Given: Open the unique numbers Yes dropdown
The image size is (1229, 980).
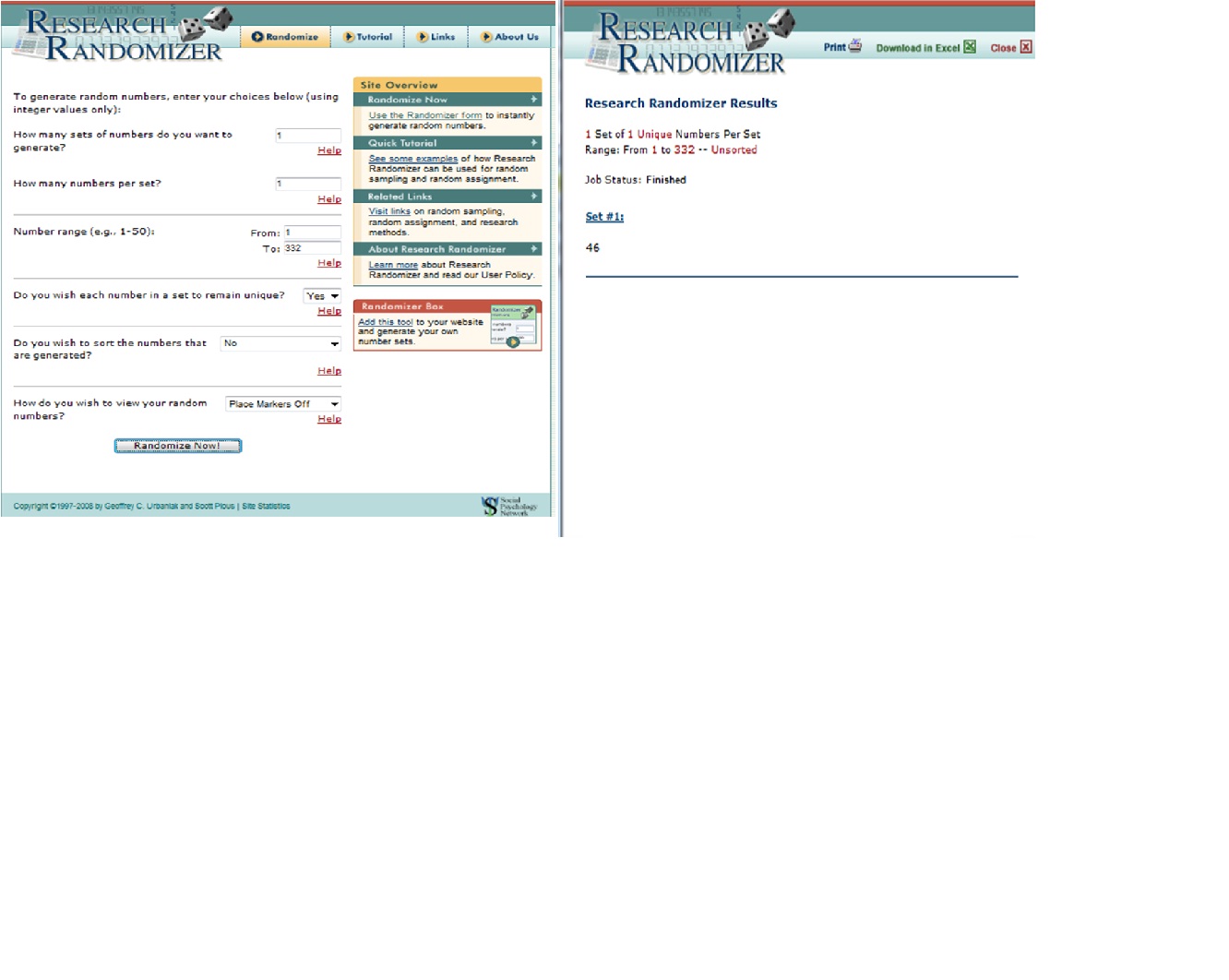Looking at the screenshot, I should tap(322, 296).
